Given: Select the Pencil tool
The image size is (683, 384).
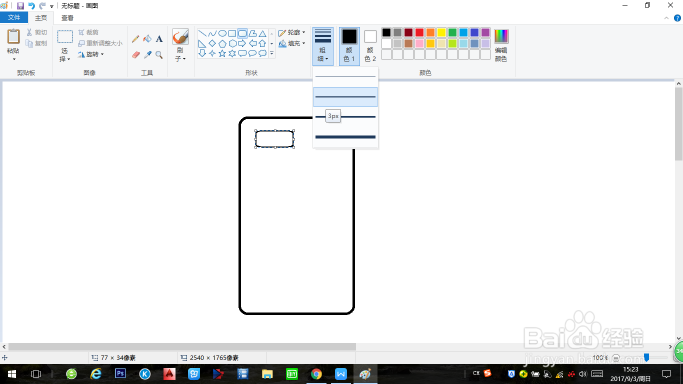Looking at the screenshot, I should point(135,39).
